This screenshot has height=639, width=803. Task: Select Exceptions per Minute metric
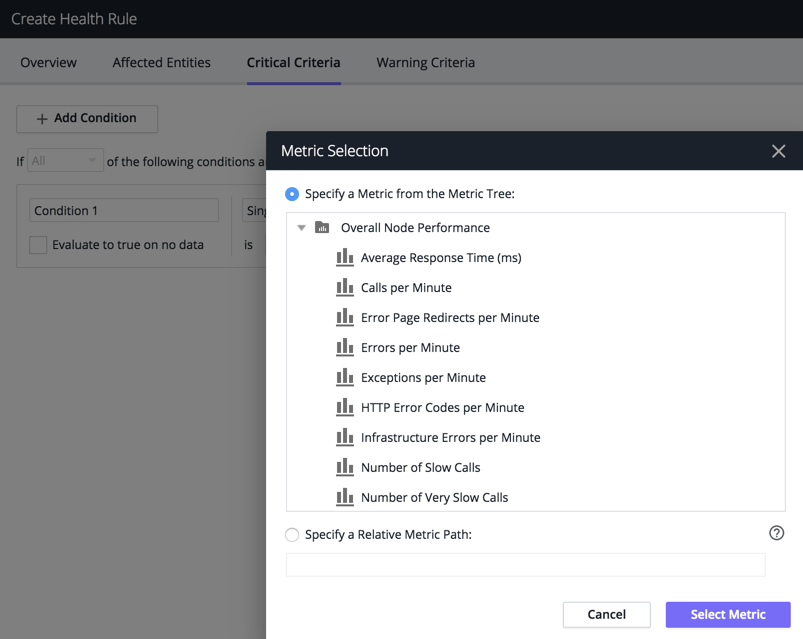click(x=423, y=377)
